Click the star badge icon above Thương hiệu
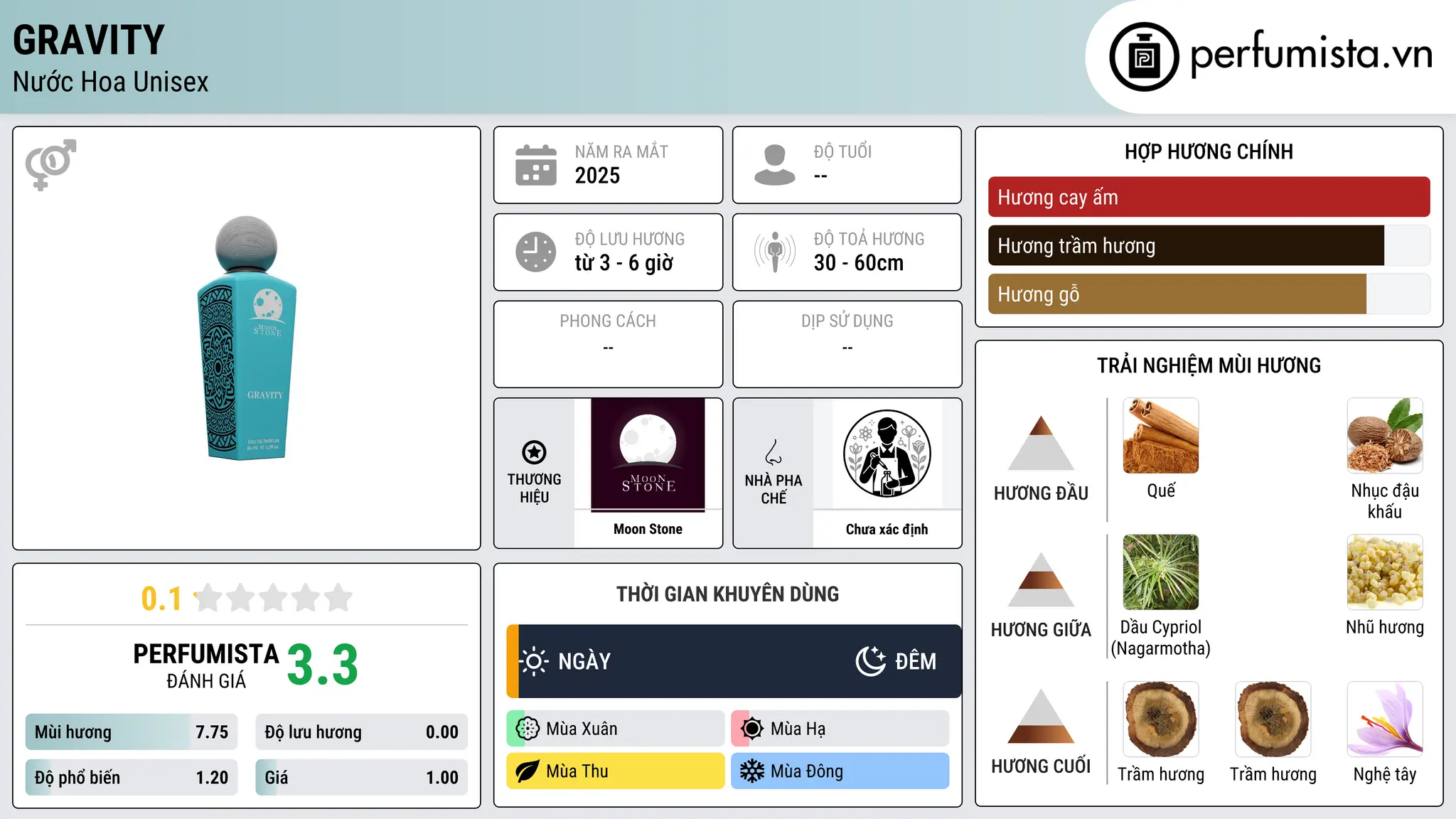The width and height of the screenshot is (1456, 819). tap(534, 452)
